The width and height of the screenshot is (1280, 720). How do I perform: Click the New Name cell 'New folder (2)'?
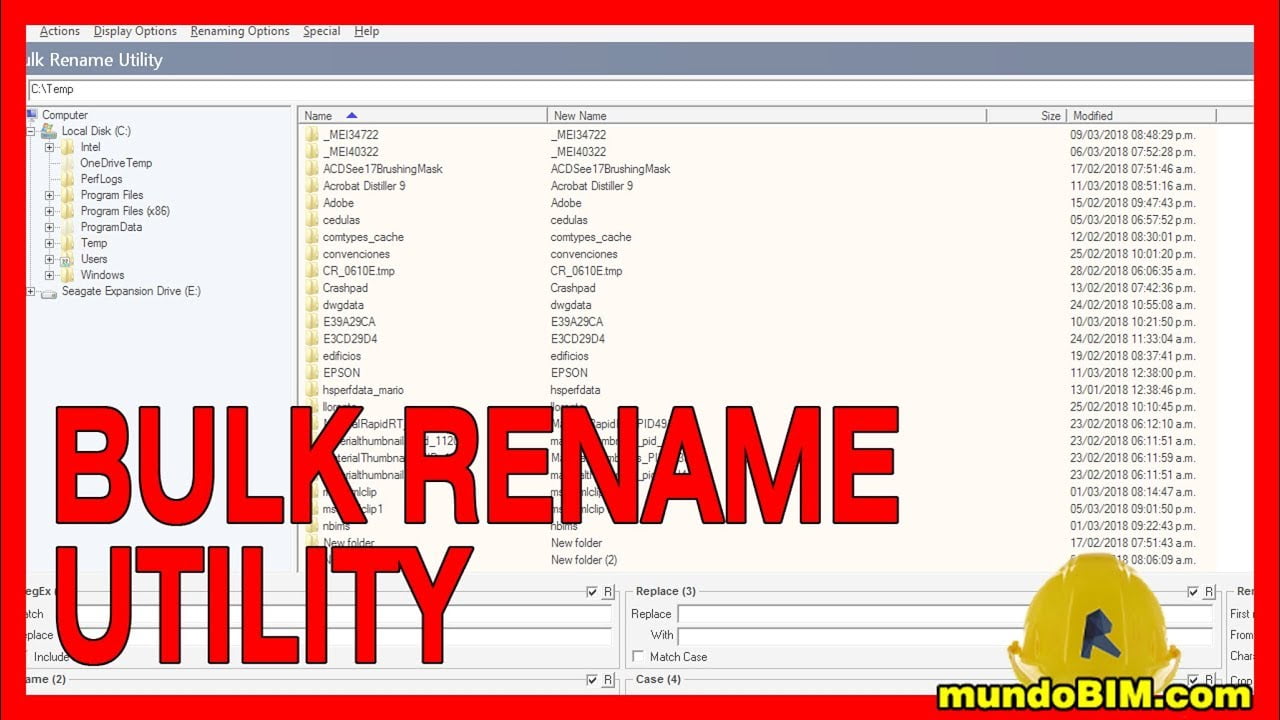pos(584,560)
